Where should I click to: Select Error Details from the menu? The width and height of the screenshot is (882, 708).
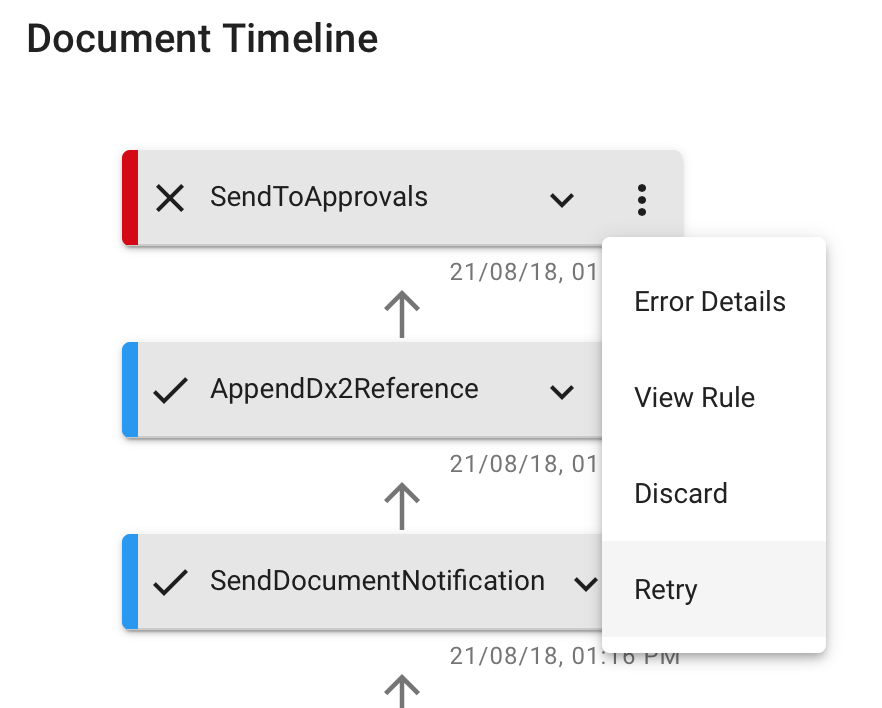point(709,301)
